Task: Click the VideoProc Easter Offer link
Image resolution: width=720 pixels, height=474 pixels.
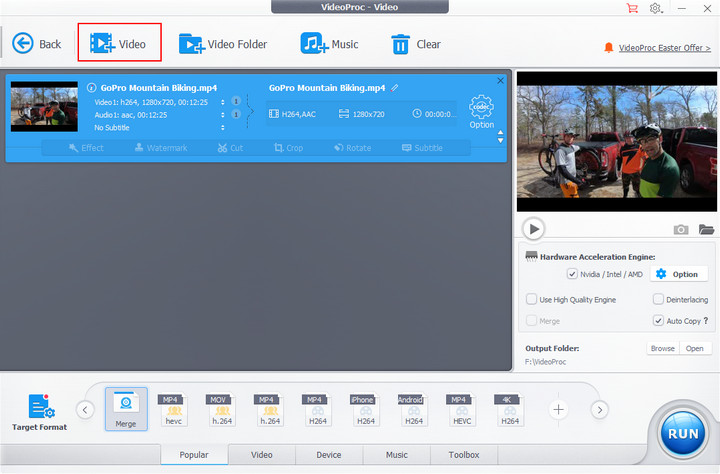Action: (x=664, y=48)
